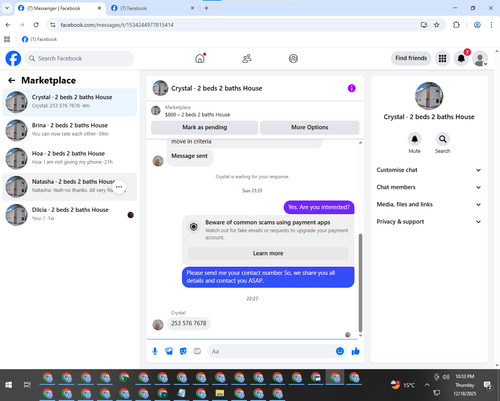500x401 pixels.
Task: Click the browser address bar URL
Action: (x=117, y=25)
